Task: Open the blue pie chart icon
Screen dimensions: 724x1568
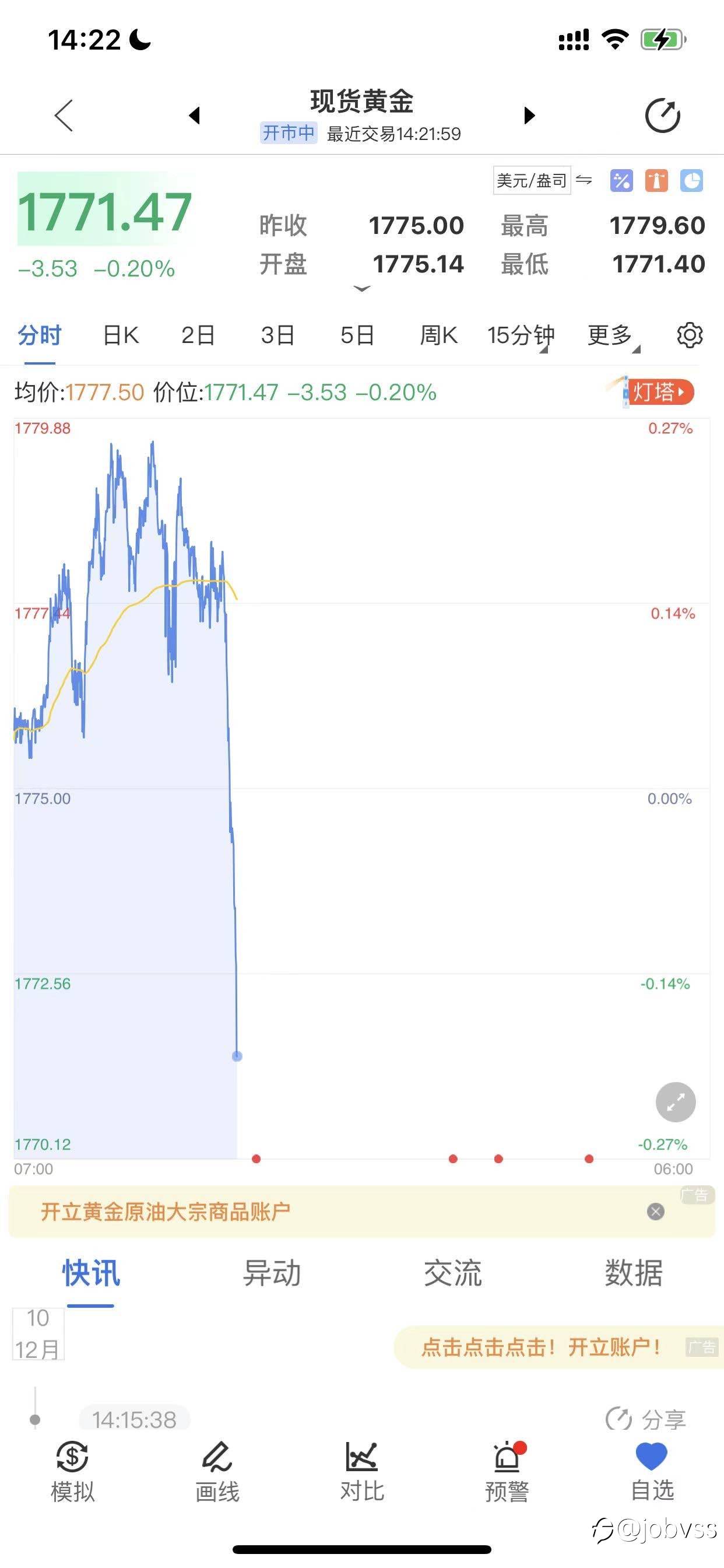Action: (x=692, y=181)
